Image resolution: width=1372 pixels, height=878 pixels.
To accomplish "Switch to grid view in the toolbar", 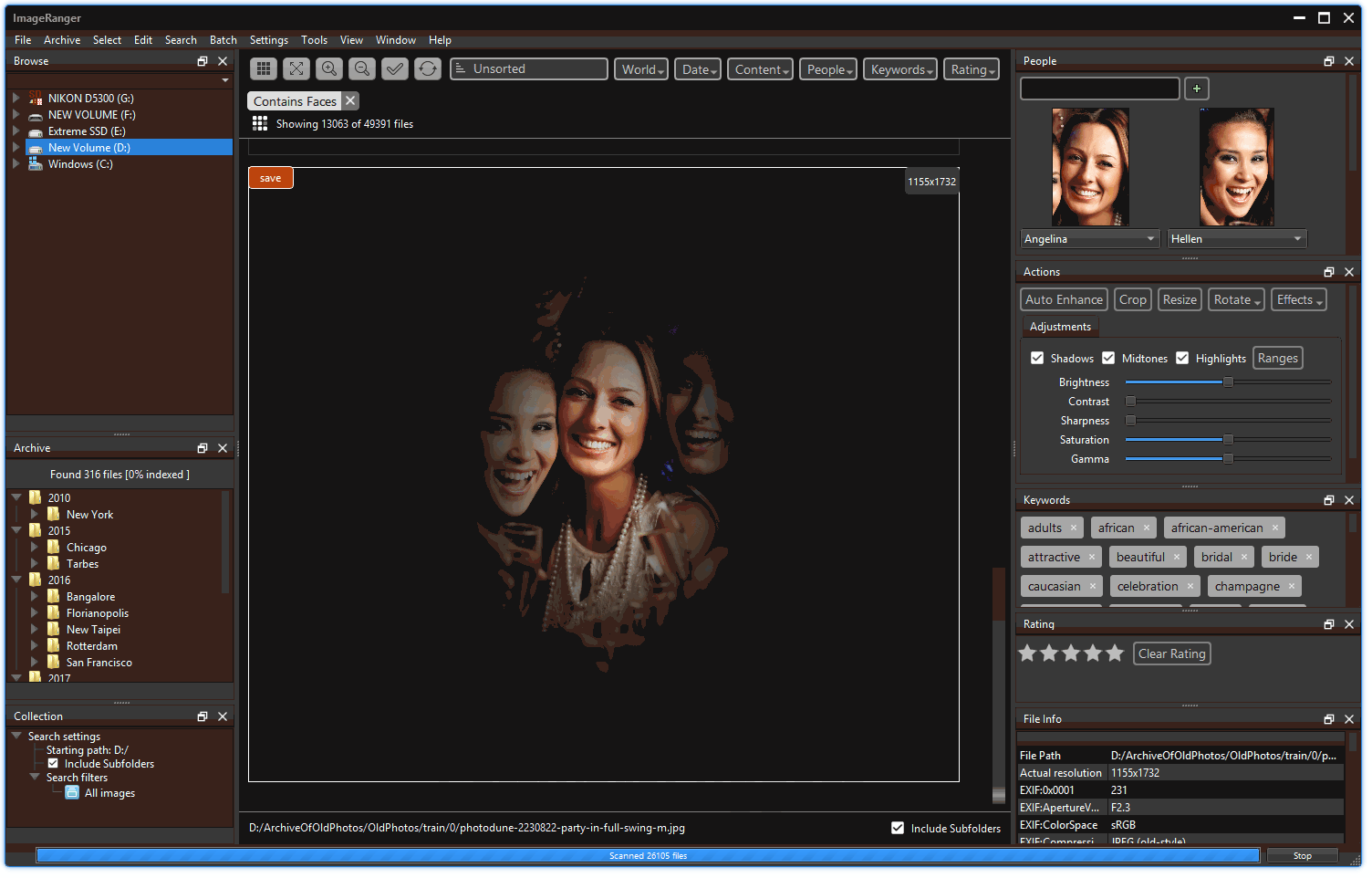I will (x=263, y=68).
